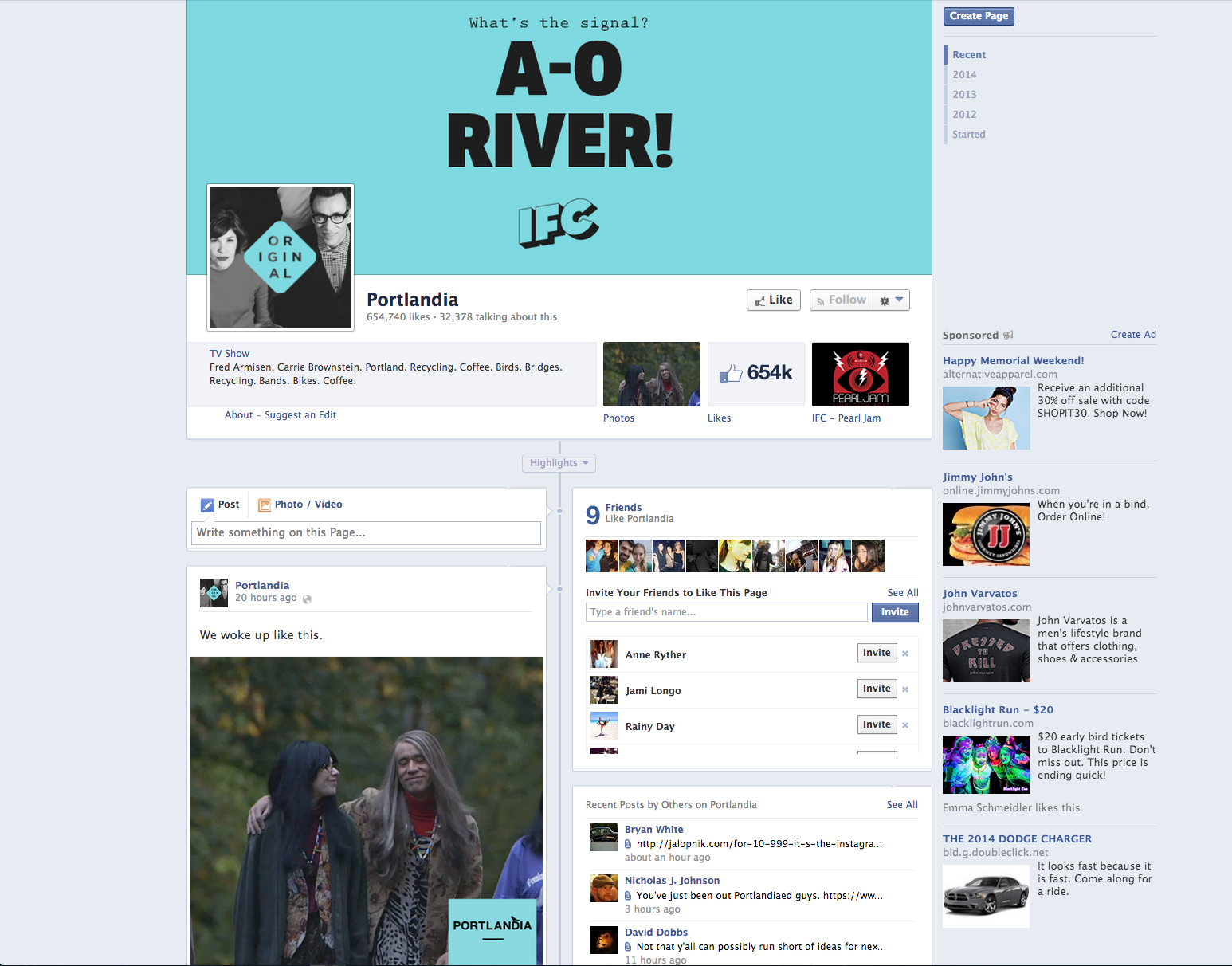1232x966 pixels.
Task: Toggle Follow for the Portlandia page
Action: tap(841, 300)
